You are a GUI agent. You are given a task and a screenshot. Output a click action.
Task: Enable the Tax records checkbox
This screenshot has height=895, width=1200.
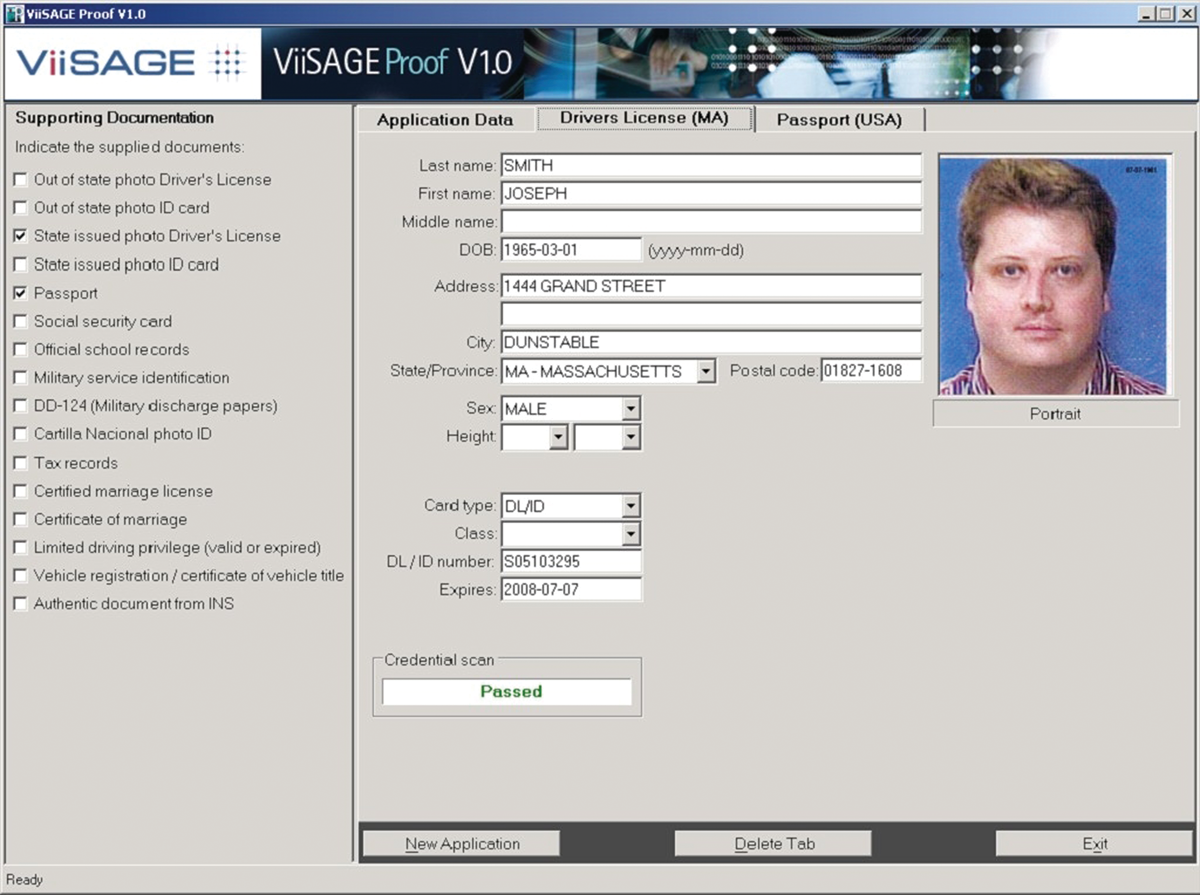coord(19,462)
